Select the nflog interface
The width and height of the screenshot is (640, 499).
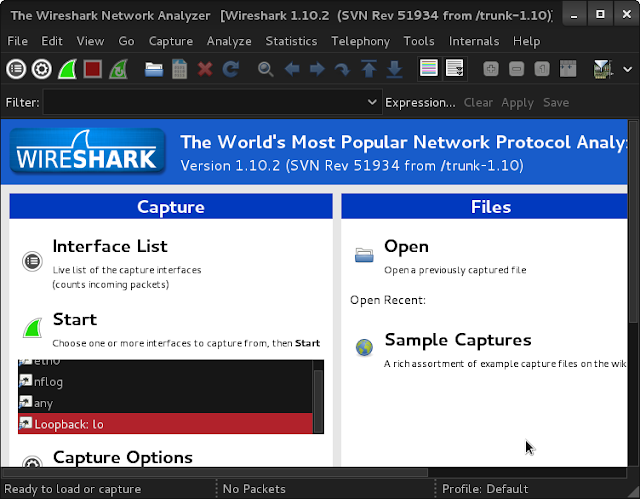click(x=165, y=381)
